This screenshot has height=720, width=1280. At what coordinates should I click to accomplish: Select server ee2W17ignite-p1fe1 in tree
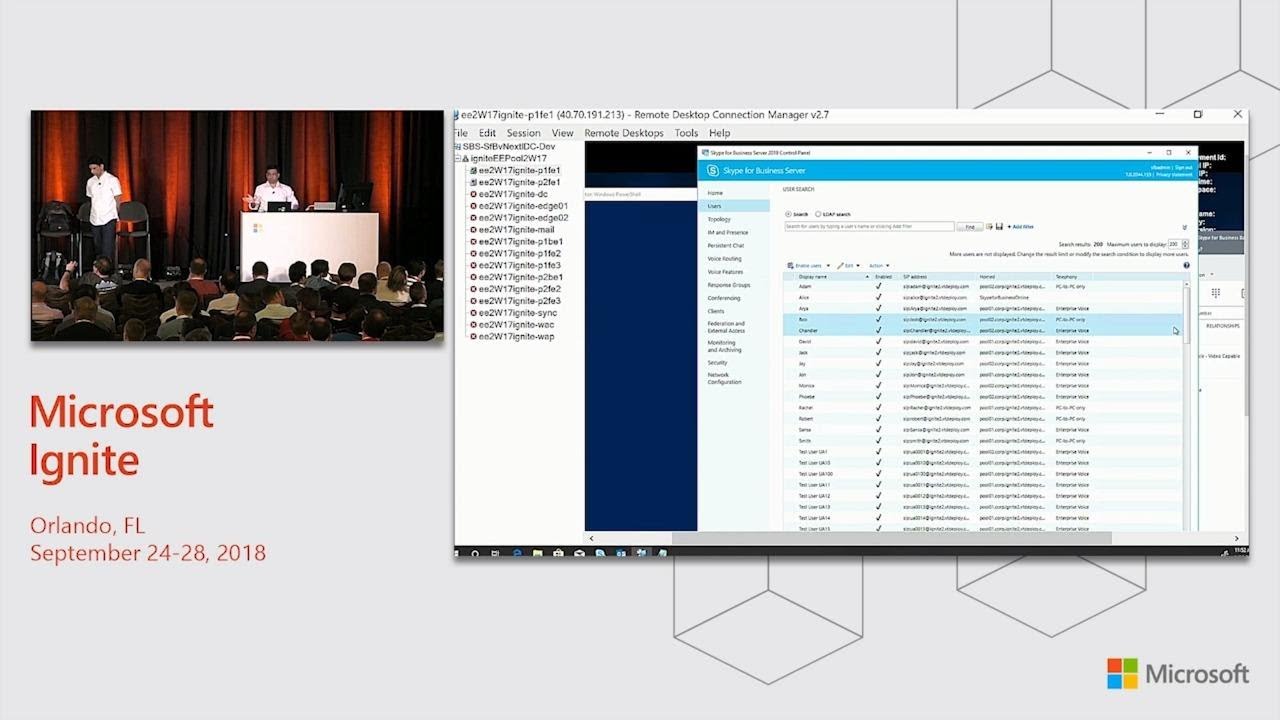pyautogui.click(x=519, y=170)
